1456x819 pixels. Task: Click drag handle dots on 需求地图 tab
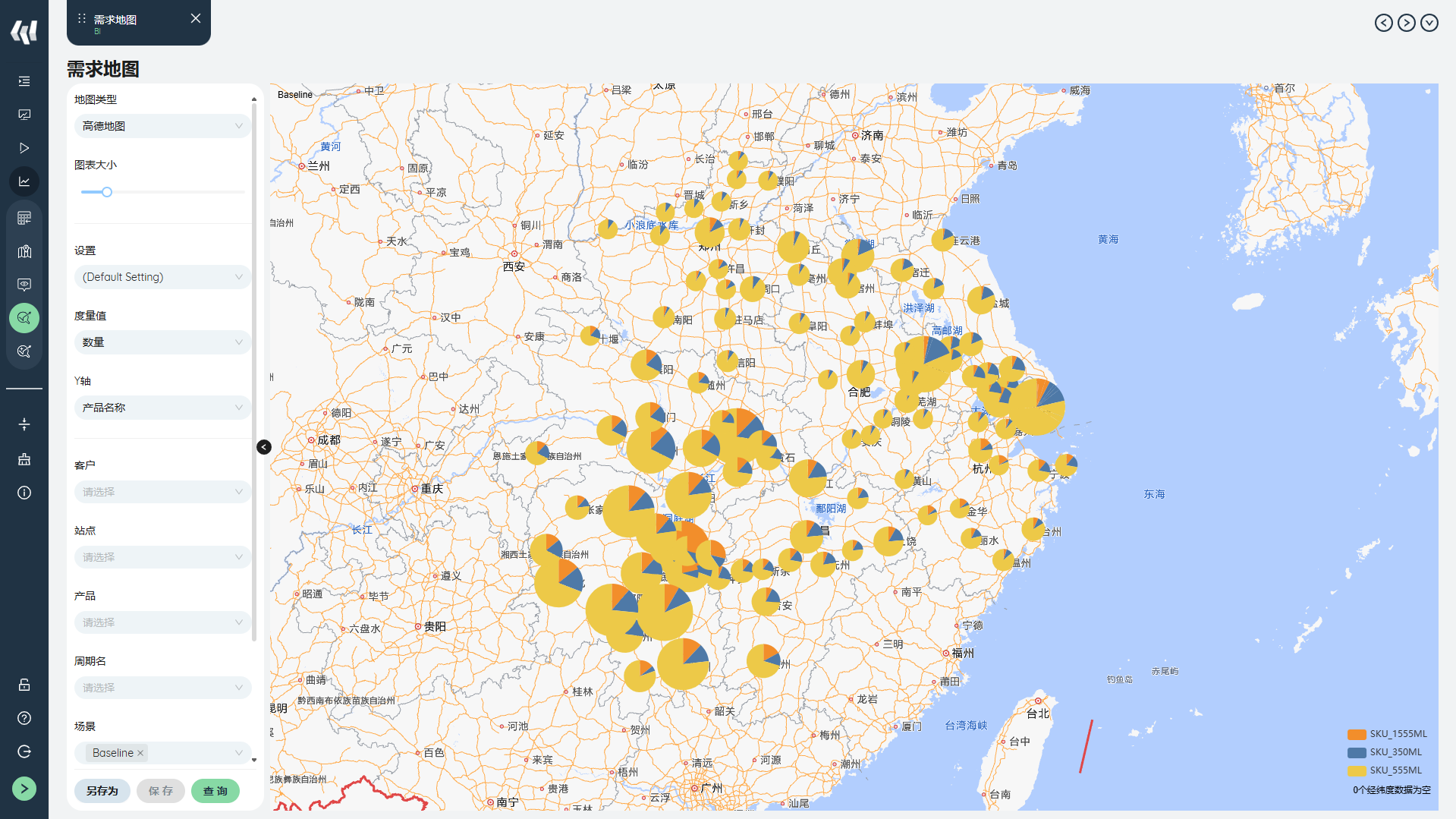82,18
